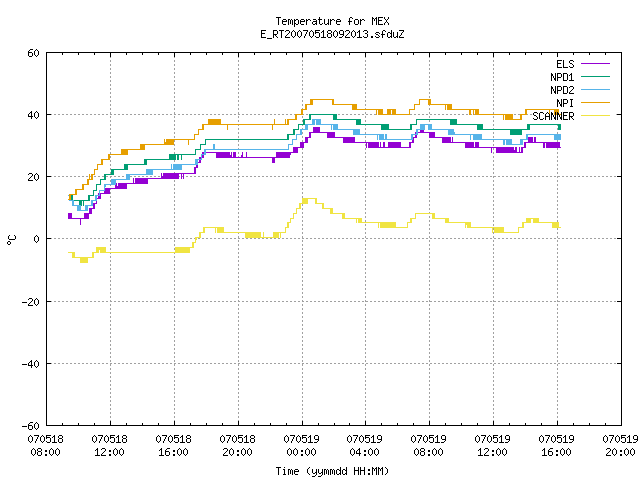Click the blue NPD2 legend line sample
640x480 pixels.
595,90
